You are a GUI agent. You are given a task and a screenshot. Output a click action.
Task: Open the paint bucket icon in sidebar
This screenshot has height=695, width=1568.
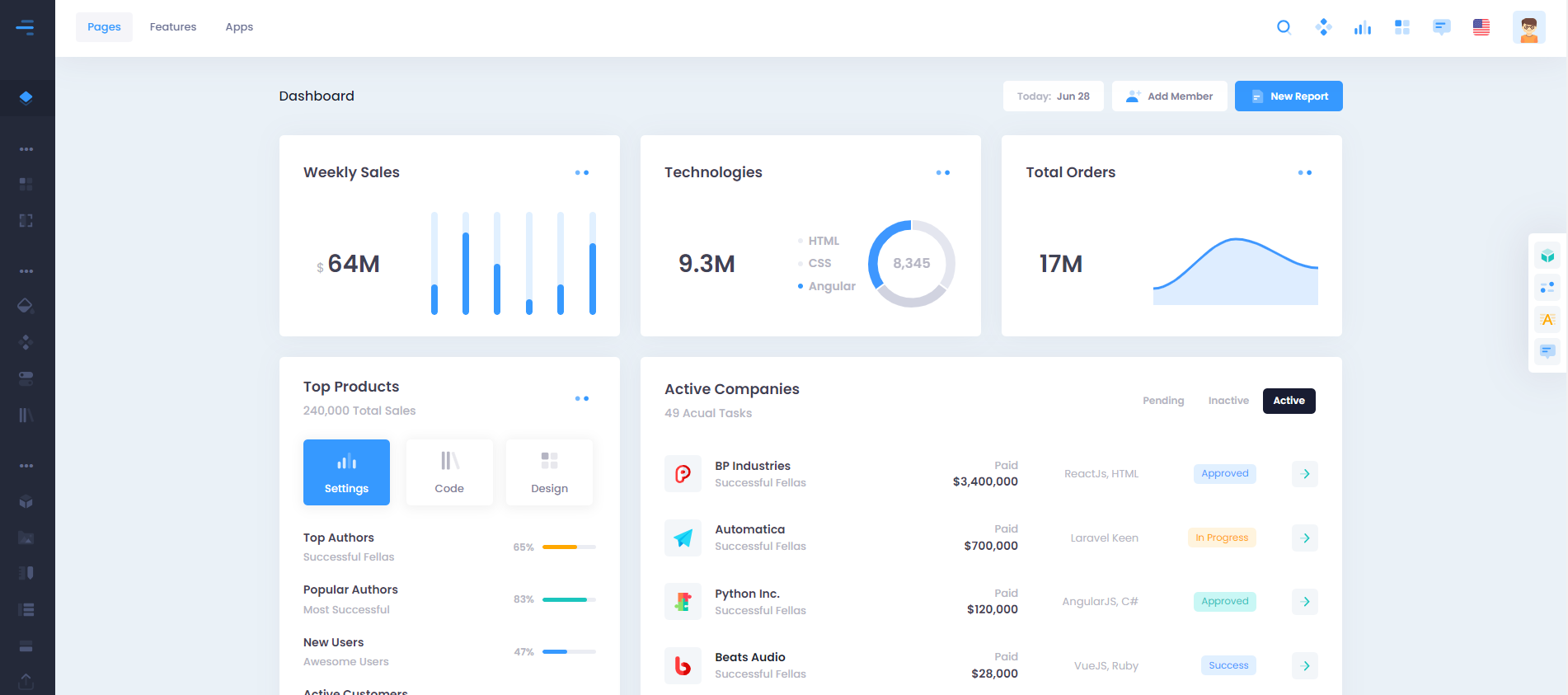tap(26, 306)
